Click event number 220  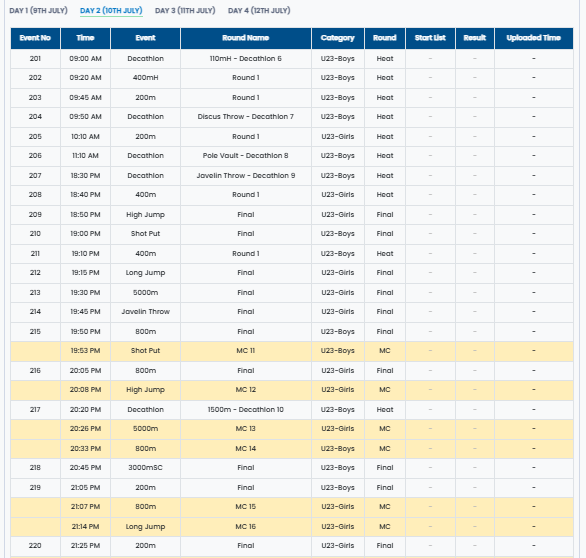35,546
